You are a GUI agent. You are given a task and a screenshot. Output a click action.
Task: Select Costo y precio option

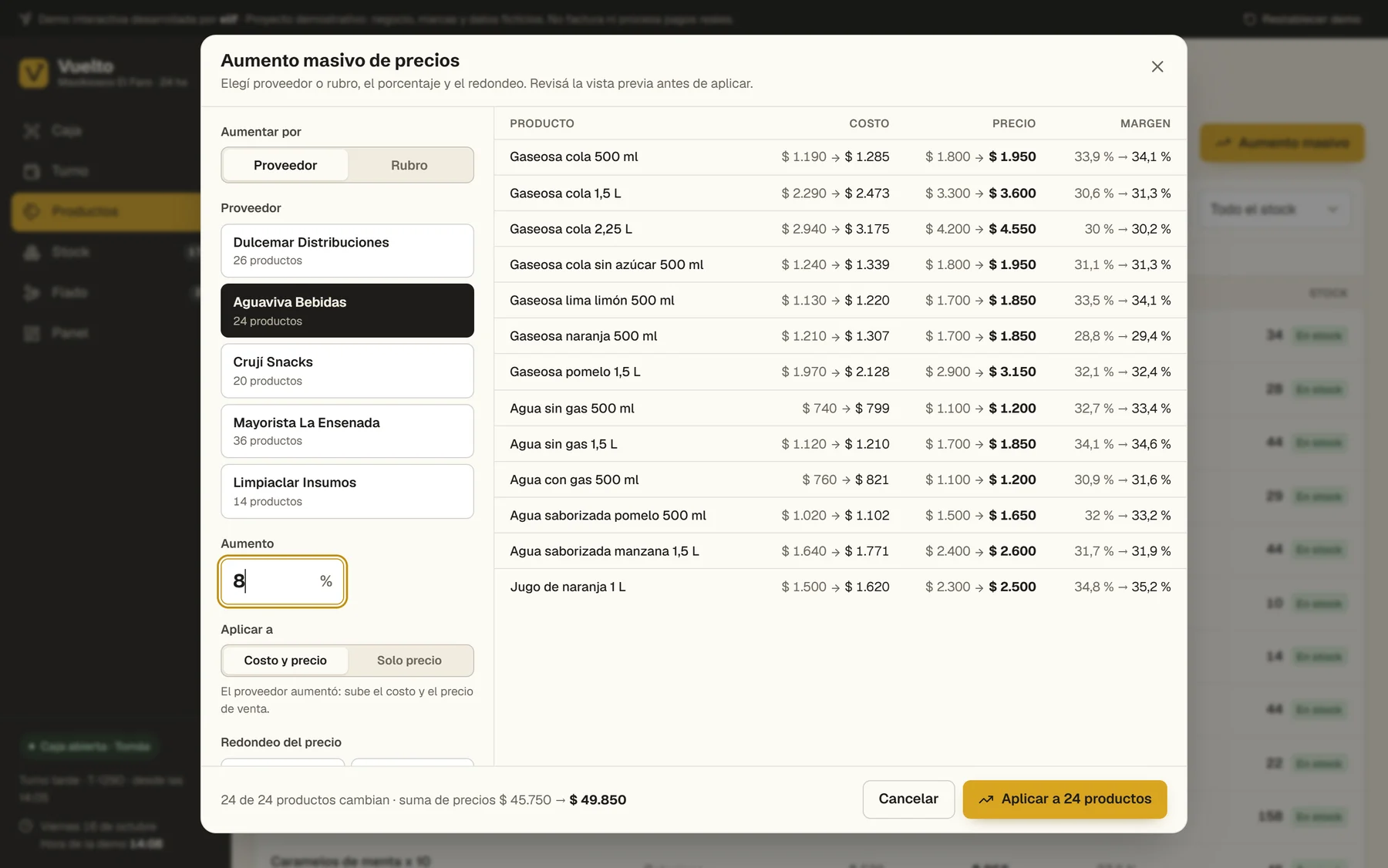pos(285,661)
